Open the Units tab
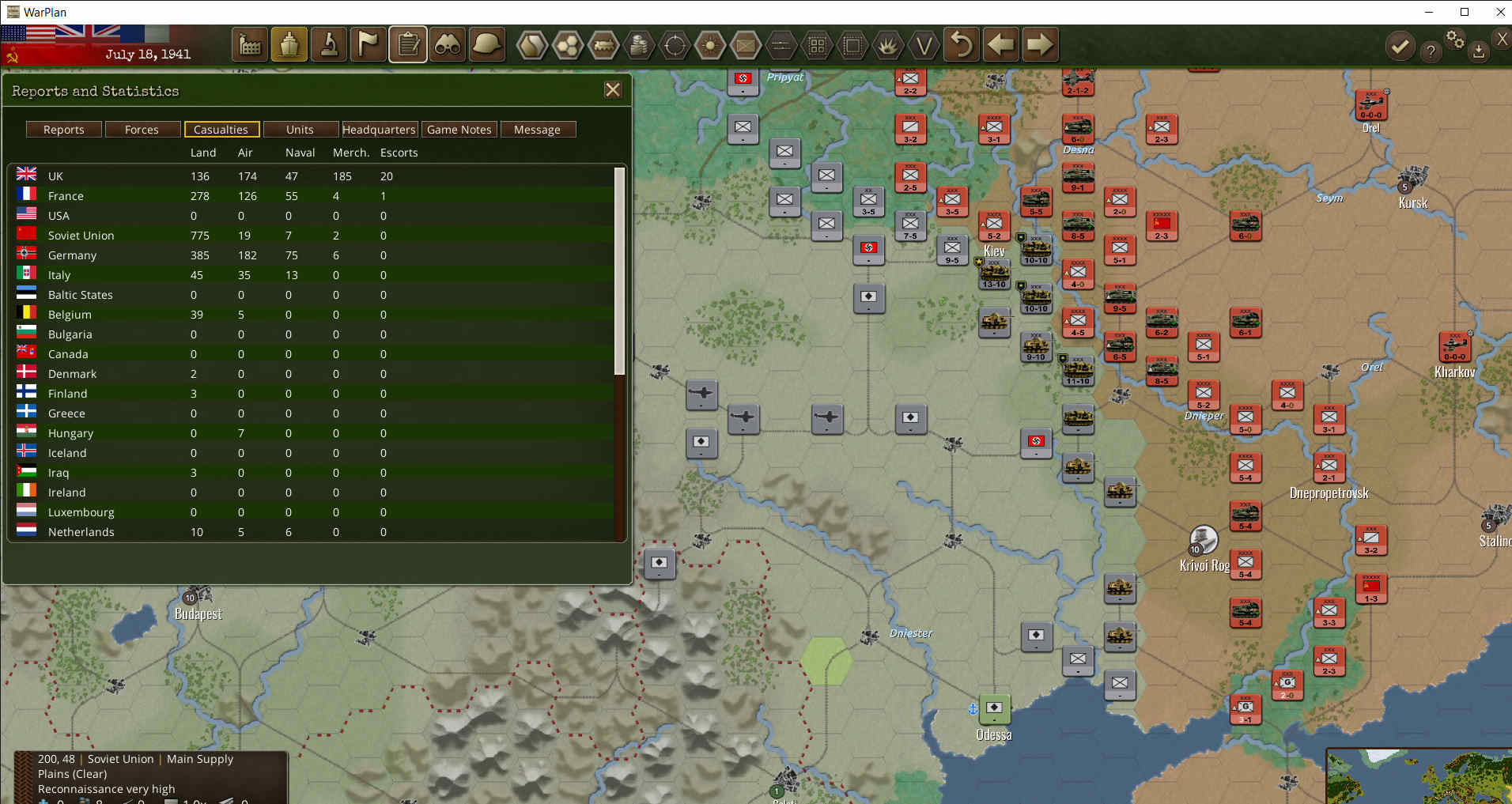Screen dimensions: 1512x804 300,130
